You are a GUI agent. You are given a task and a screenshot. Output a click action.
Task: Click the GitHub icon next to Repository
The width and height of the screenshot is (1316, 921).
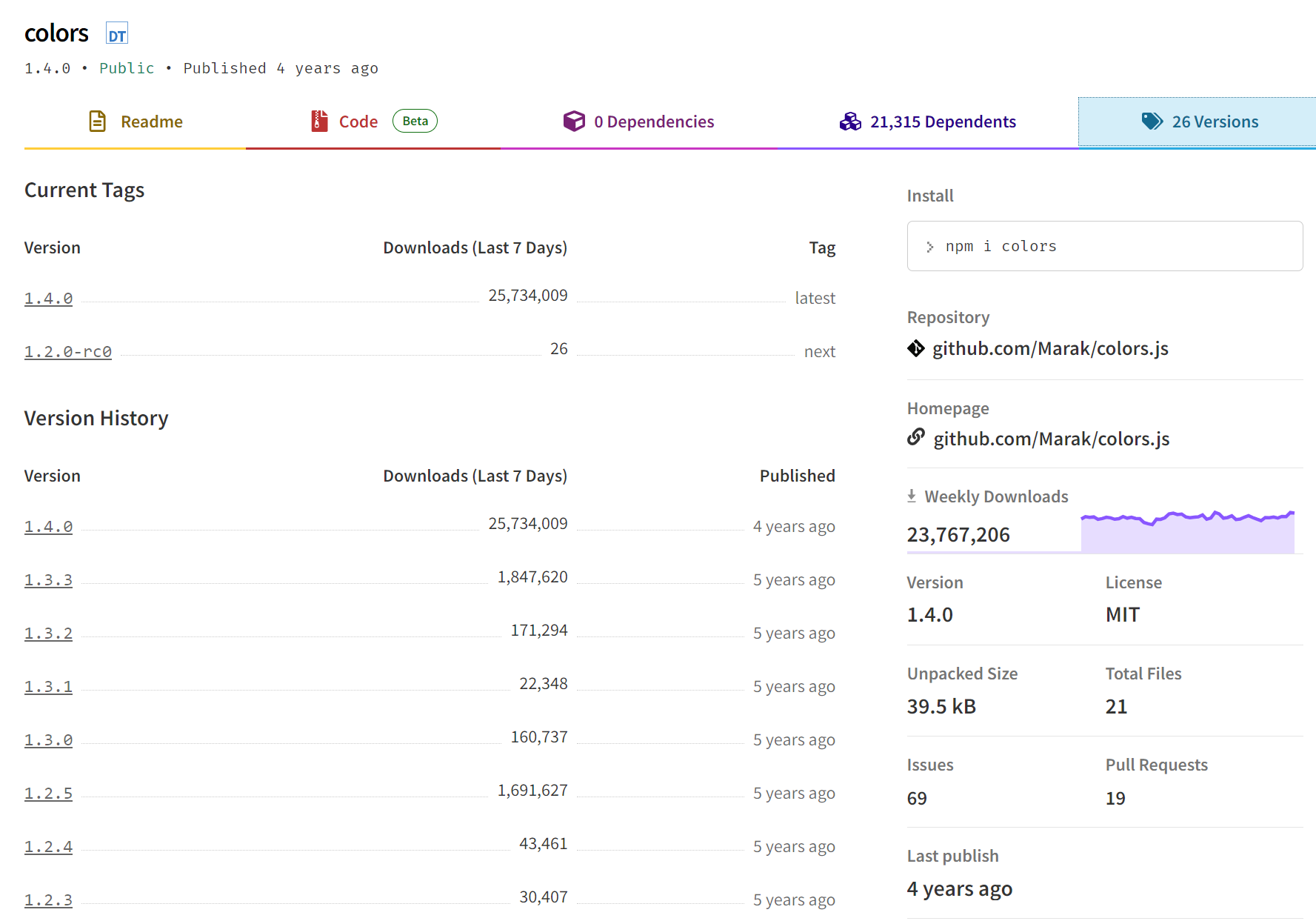click(917, 348)
